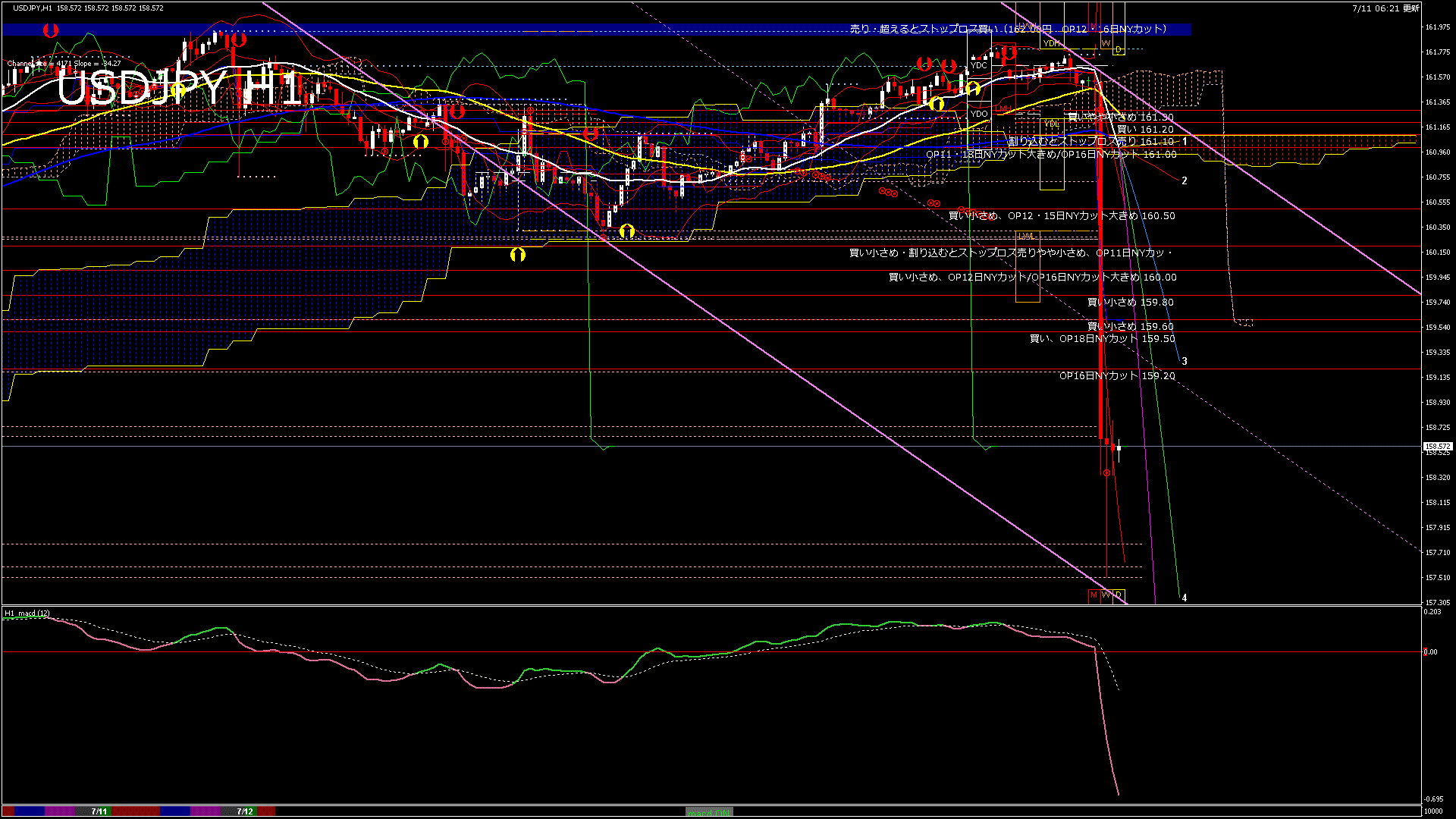Click the red circled marker below the latest candle

[1107, 473]
